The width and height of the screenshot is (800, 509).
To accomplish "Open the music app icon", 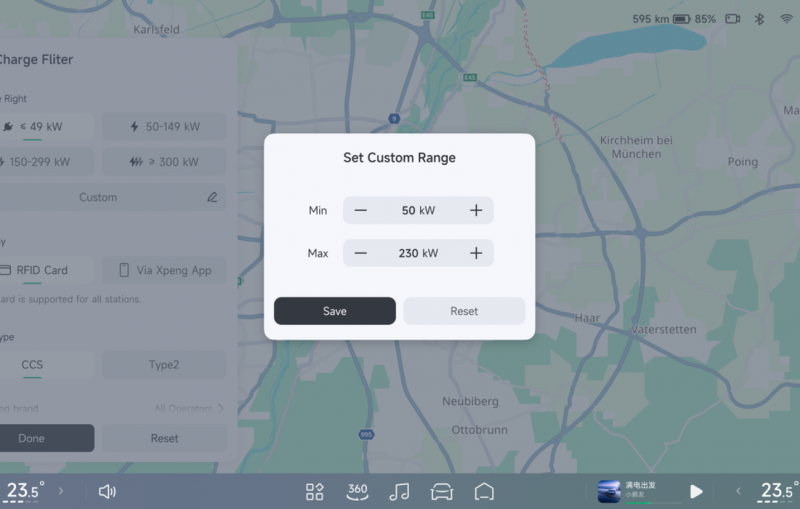I will pyautogui.click(x=399, y=491).
